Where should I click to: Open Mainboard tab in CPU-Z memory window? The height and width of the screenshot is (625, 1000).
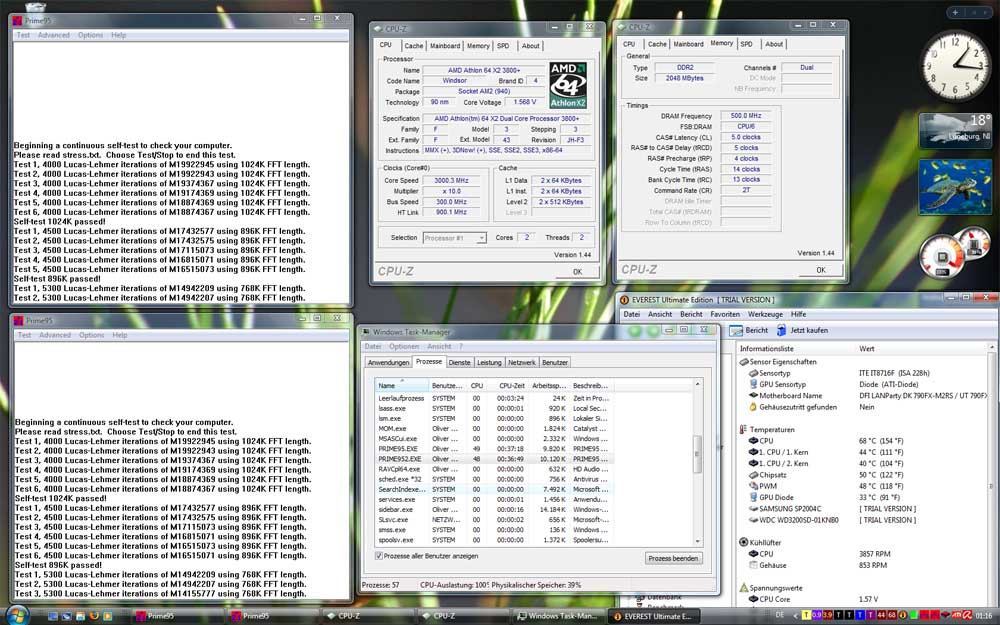688,44
